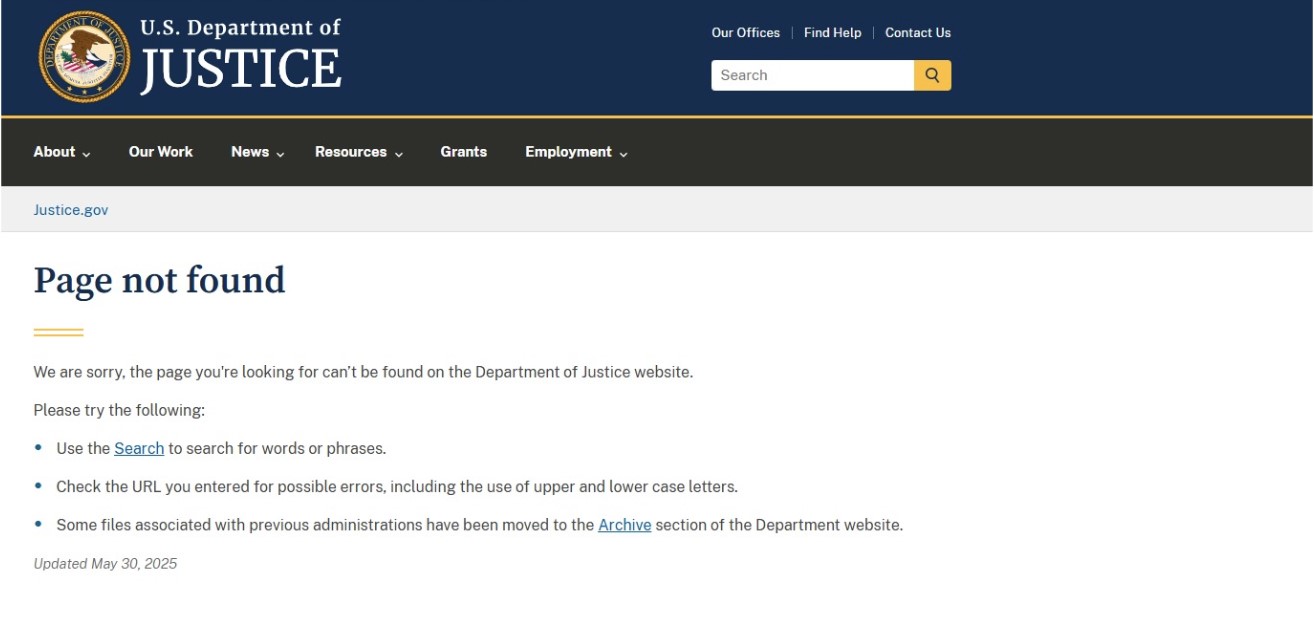Viewport: 1314px width, 621px height.
Task: Expand the About menu label
Action: (54, 152)
